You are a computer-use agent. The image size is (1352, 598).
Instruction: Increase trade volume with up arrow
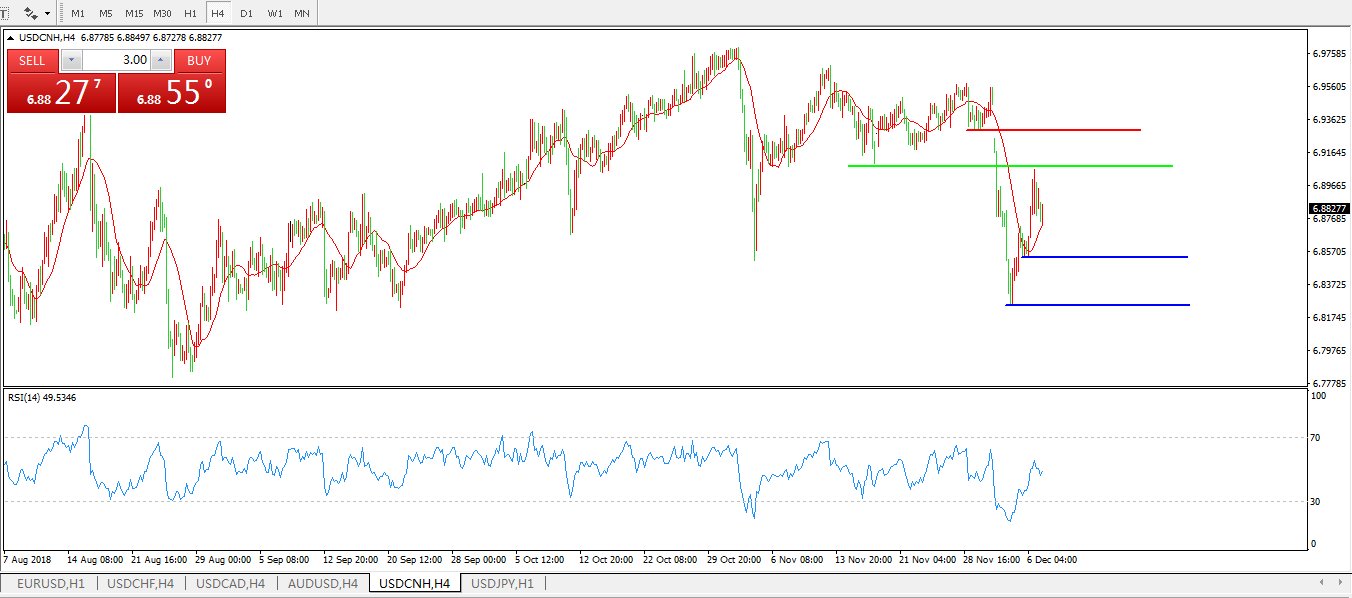tap(162, 60)
